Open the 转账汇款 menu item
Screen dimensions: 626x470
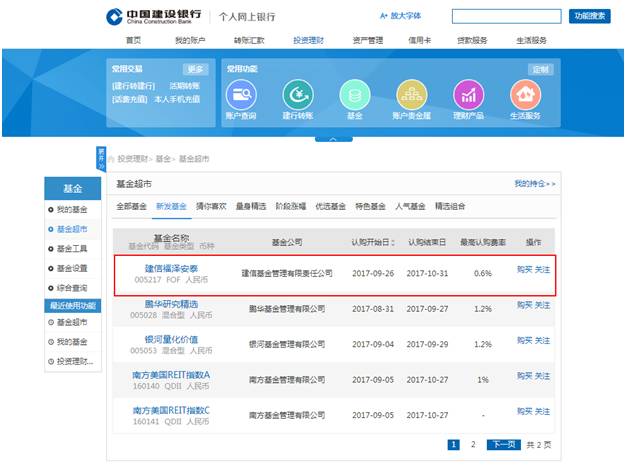pyautogui.click(x=249, y=40)
